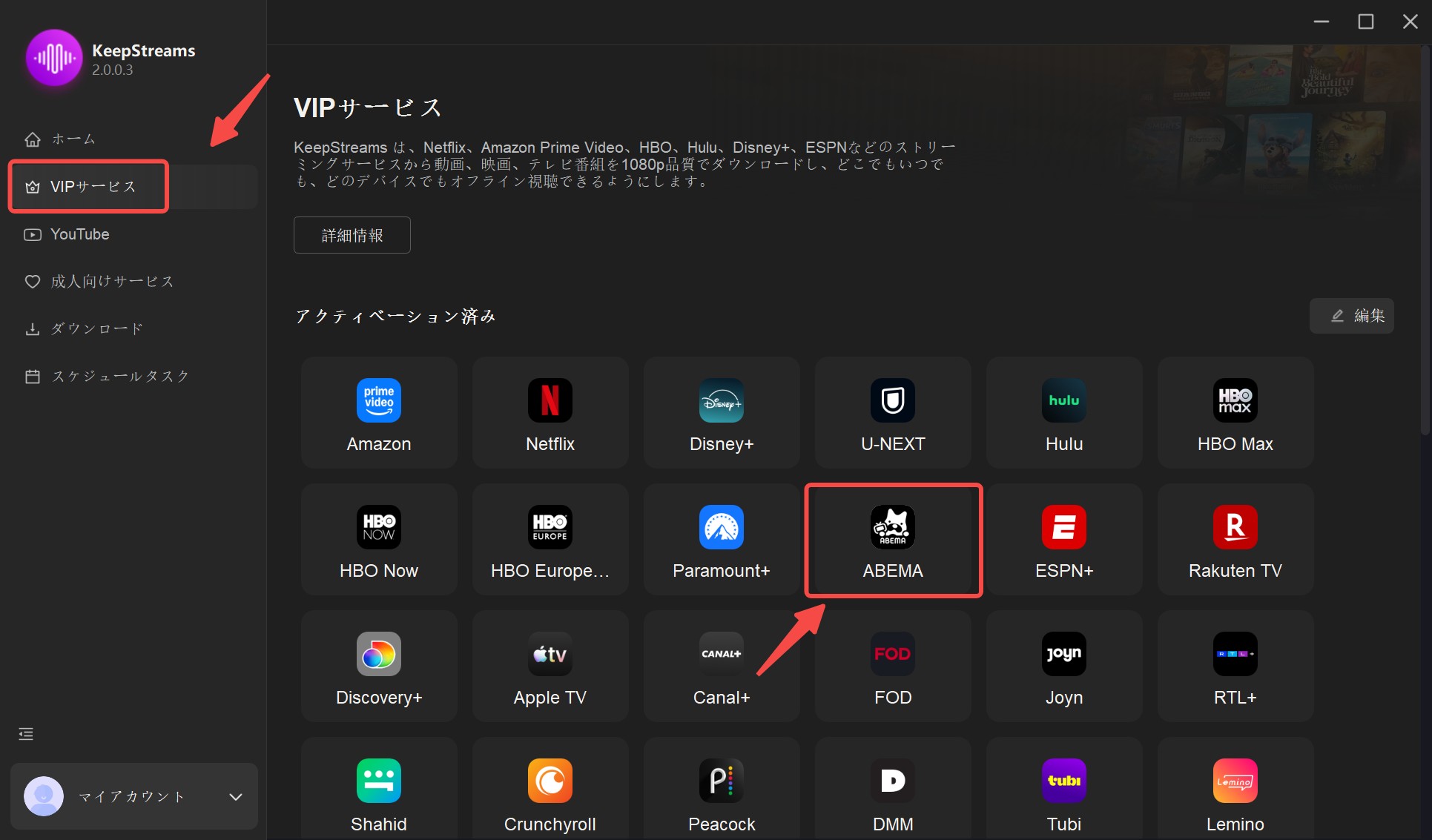Launch Discovery+ service
This screenshot has width=1432, height=840.
(x=379, y=666)
